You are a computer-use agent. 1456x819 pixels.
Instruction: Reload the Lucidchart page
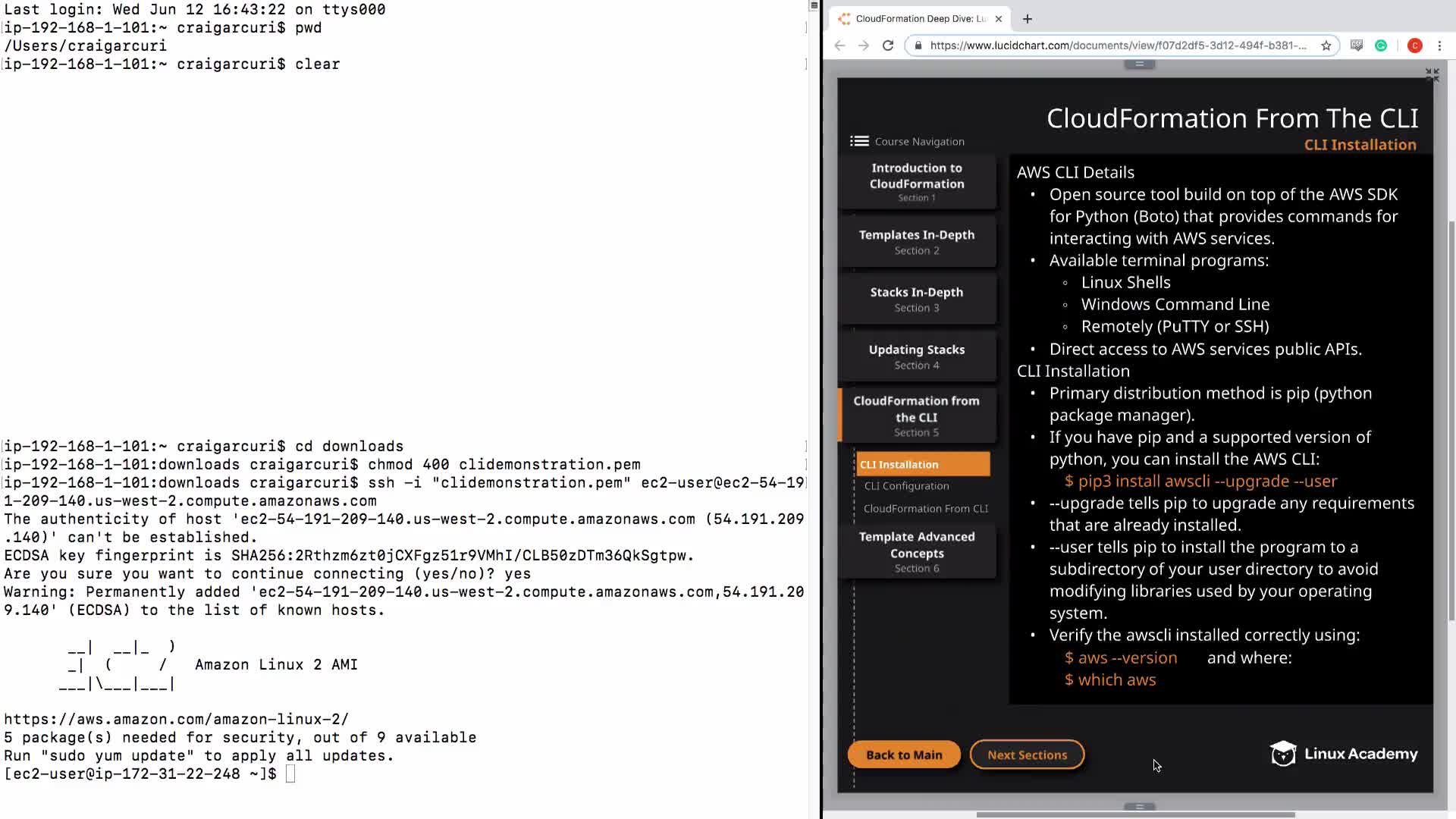coord(888,45)
